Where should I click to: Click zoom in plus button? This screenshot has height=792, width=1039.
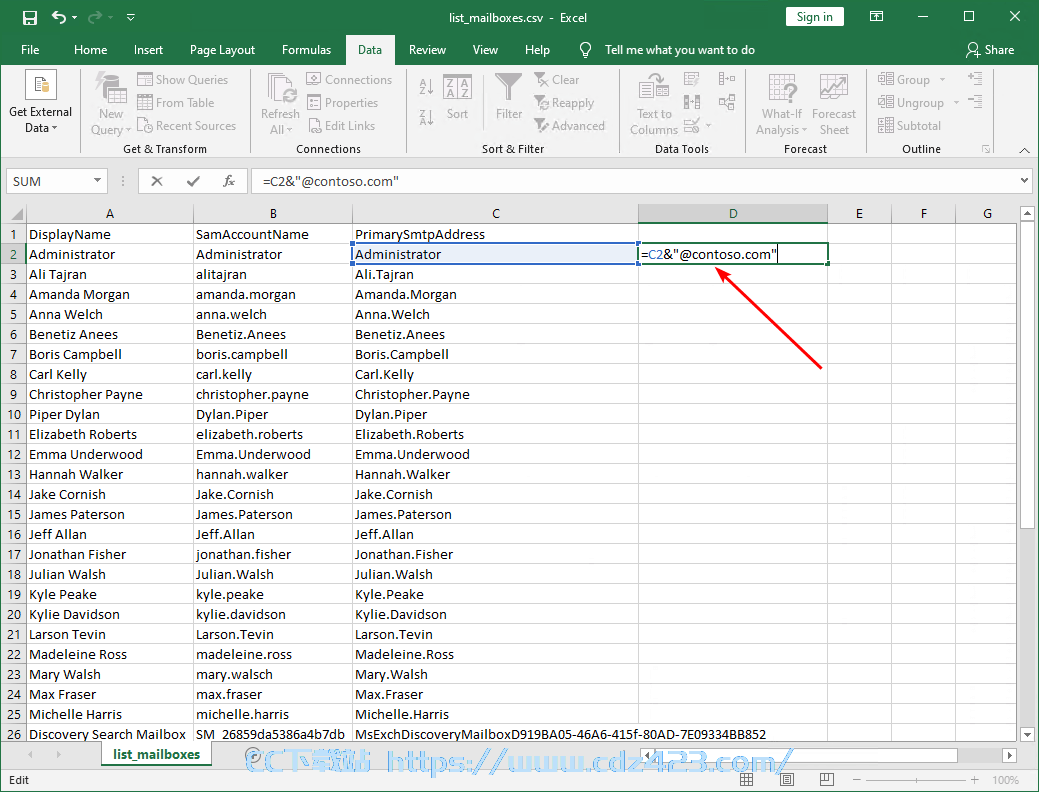pyautogui.click(x=974, y=780)
